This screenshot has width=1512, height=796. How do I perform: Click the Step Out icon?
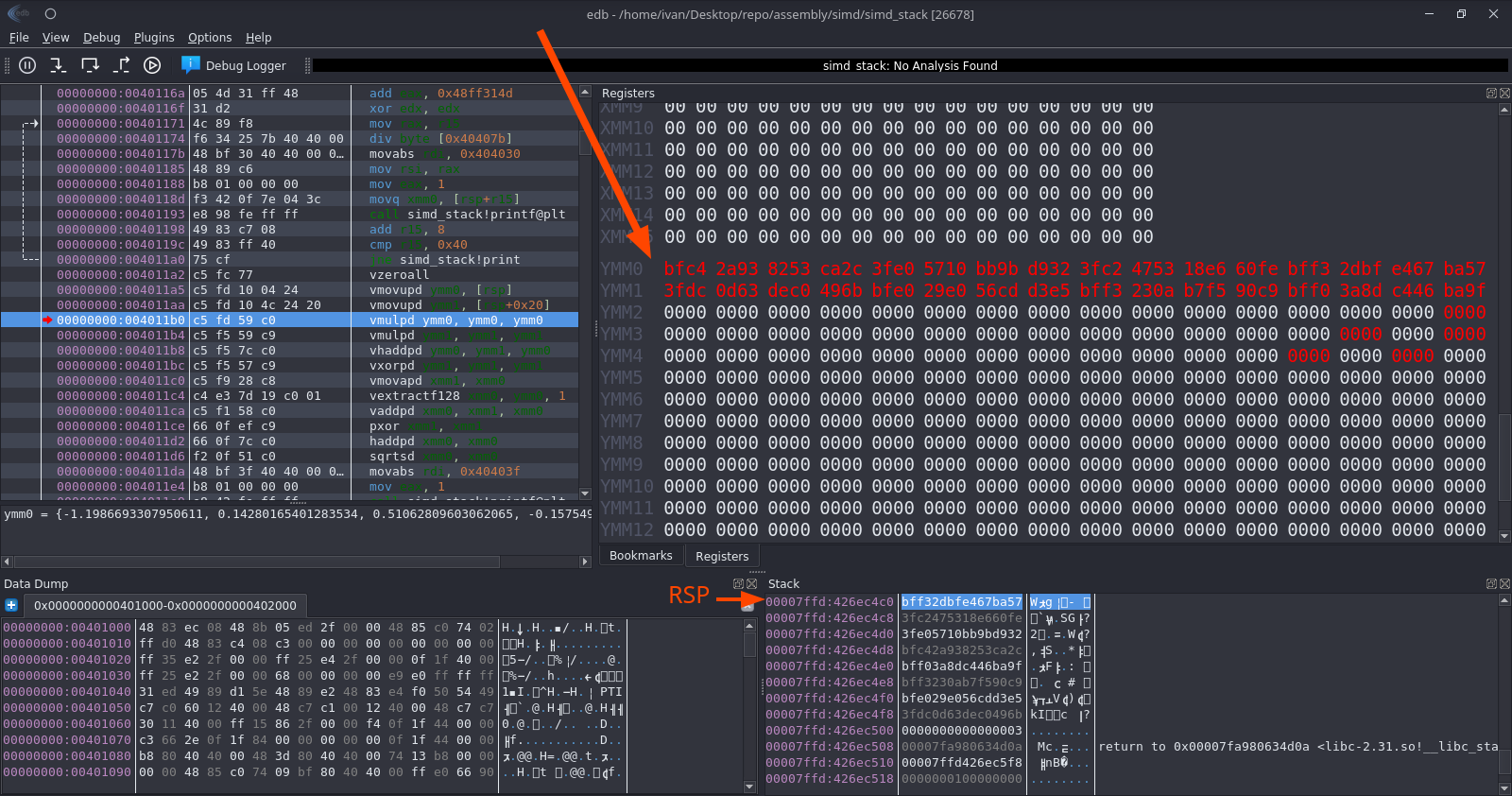coord(121,65)
